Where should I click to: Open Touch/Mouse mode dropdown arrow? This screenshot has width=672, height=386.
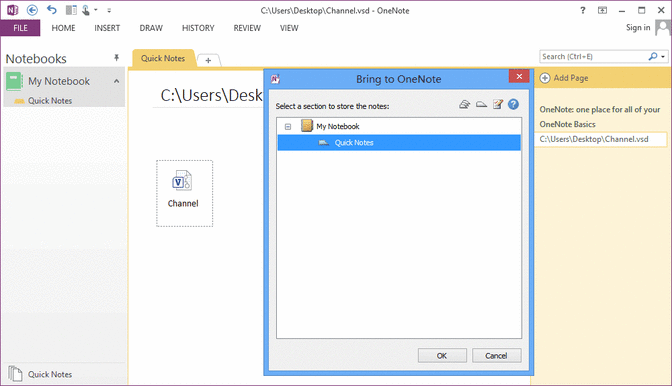pyautogui.click(x=96, y=10)
